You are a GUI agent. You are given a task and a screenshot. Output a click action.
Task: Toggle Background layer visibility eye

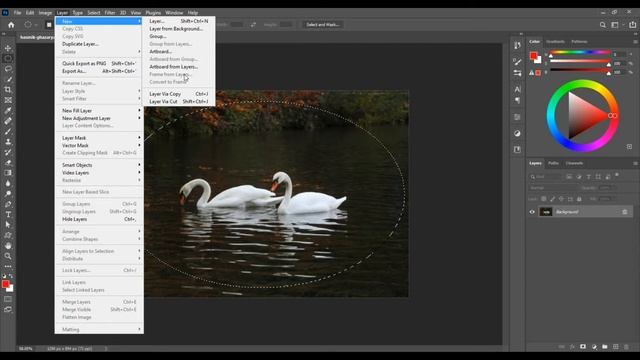(532, 212)
